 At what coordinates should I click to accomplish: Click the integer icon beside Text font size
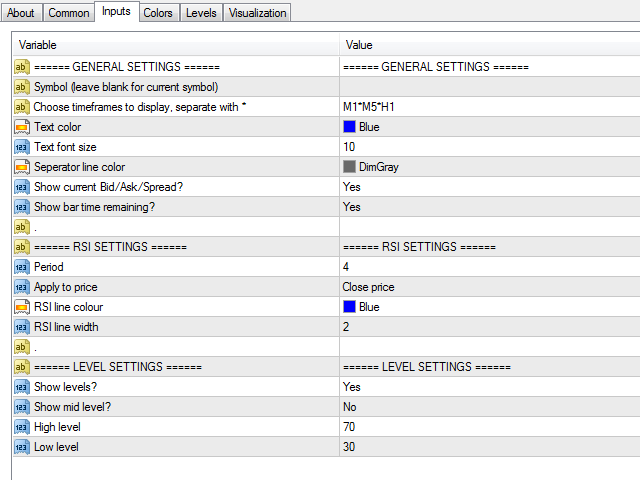click(x=22, y=147)
